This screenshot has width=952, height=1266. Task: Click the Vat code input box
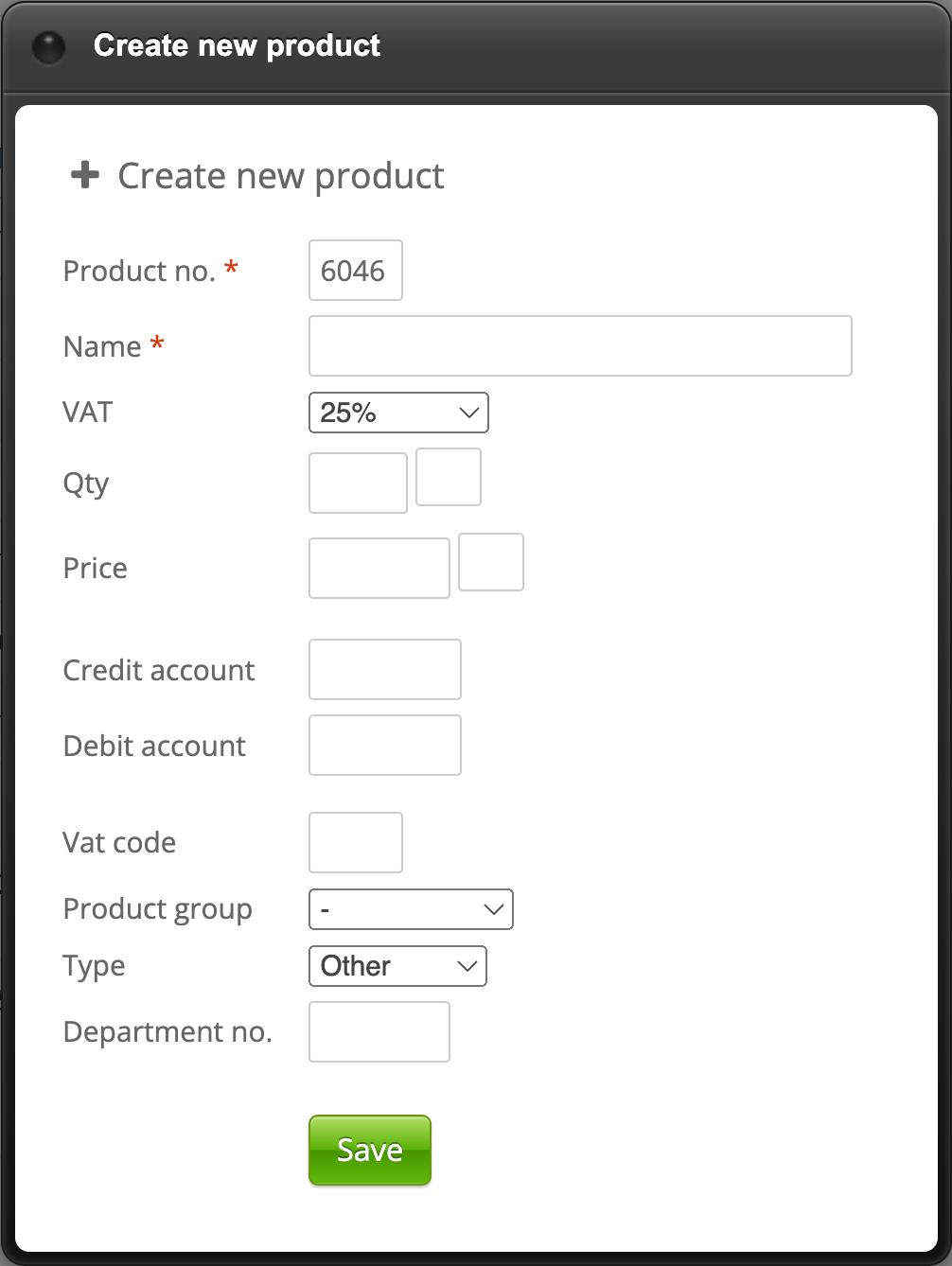click(355, 842)
